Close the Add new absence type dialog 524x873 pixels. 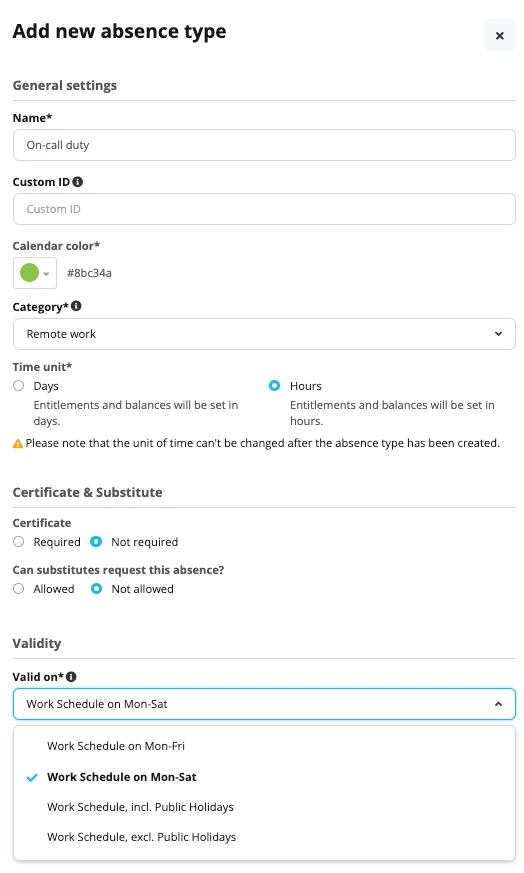point(499,36)
